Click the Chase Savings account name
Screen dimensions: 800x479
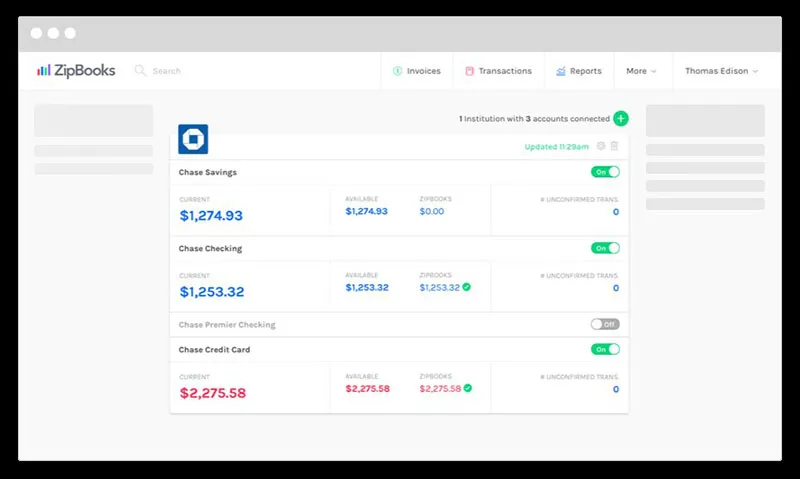[x=208, y=172]
